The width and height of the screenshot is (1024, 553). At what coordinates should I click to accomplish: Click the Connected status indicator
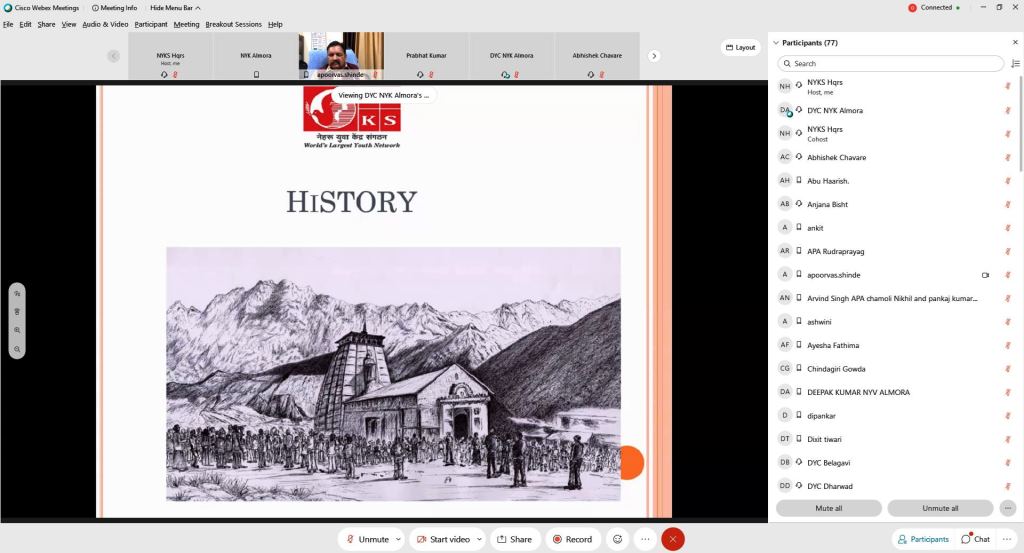click(x=935, y=8)
